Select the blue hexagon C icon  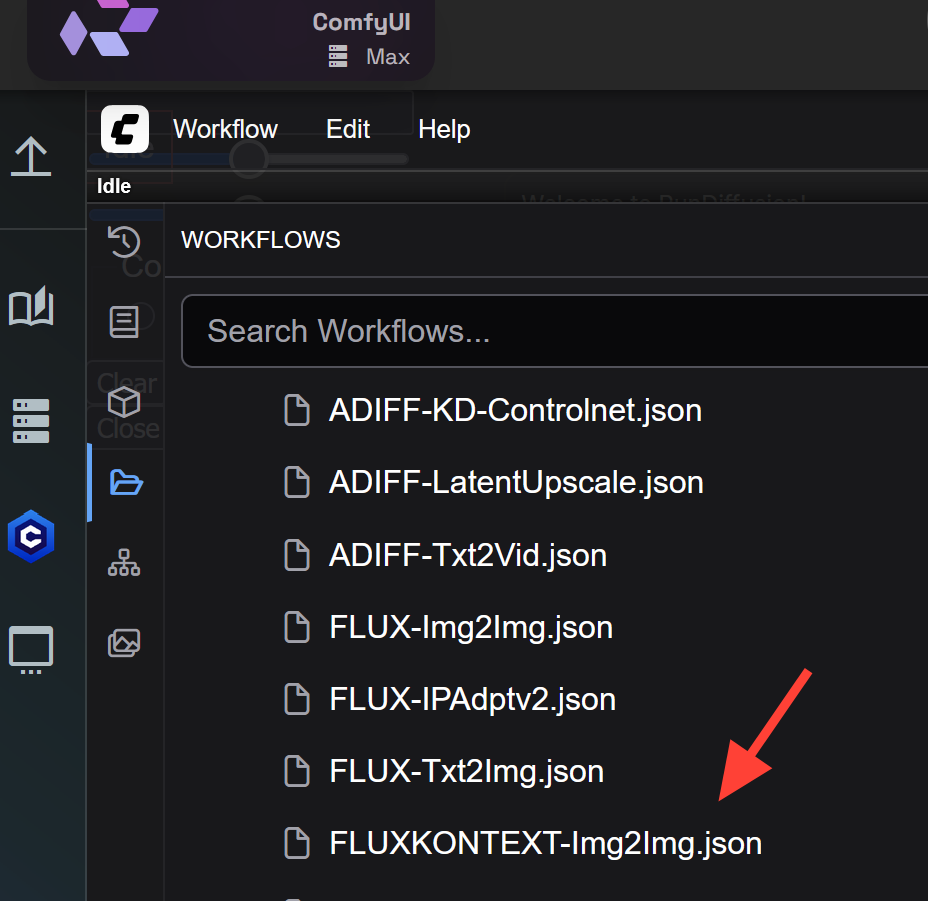click(31, 536)
